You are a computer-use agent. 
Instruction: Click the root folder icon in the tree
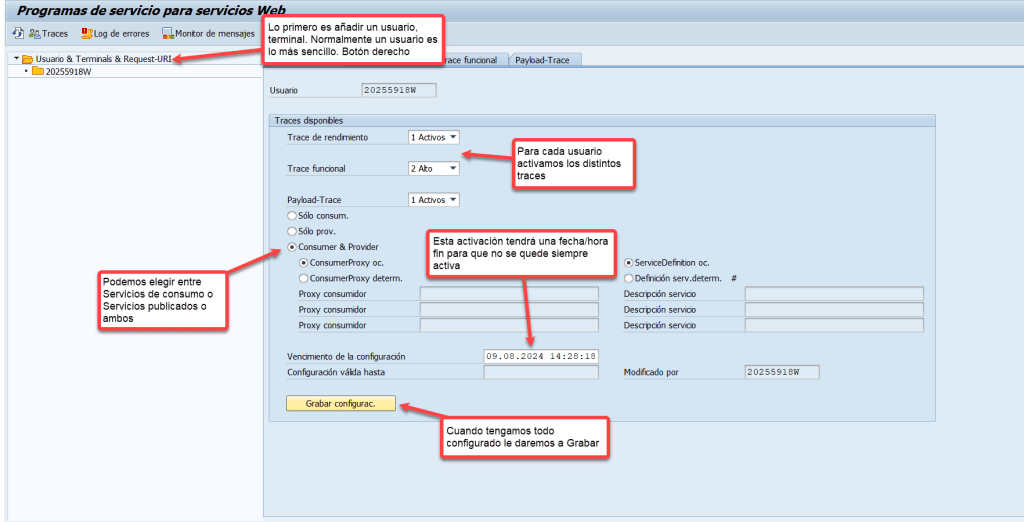[28, 59]
